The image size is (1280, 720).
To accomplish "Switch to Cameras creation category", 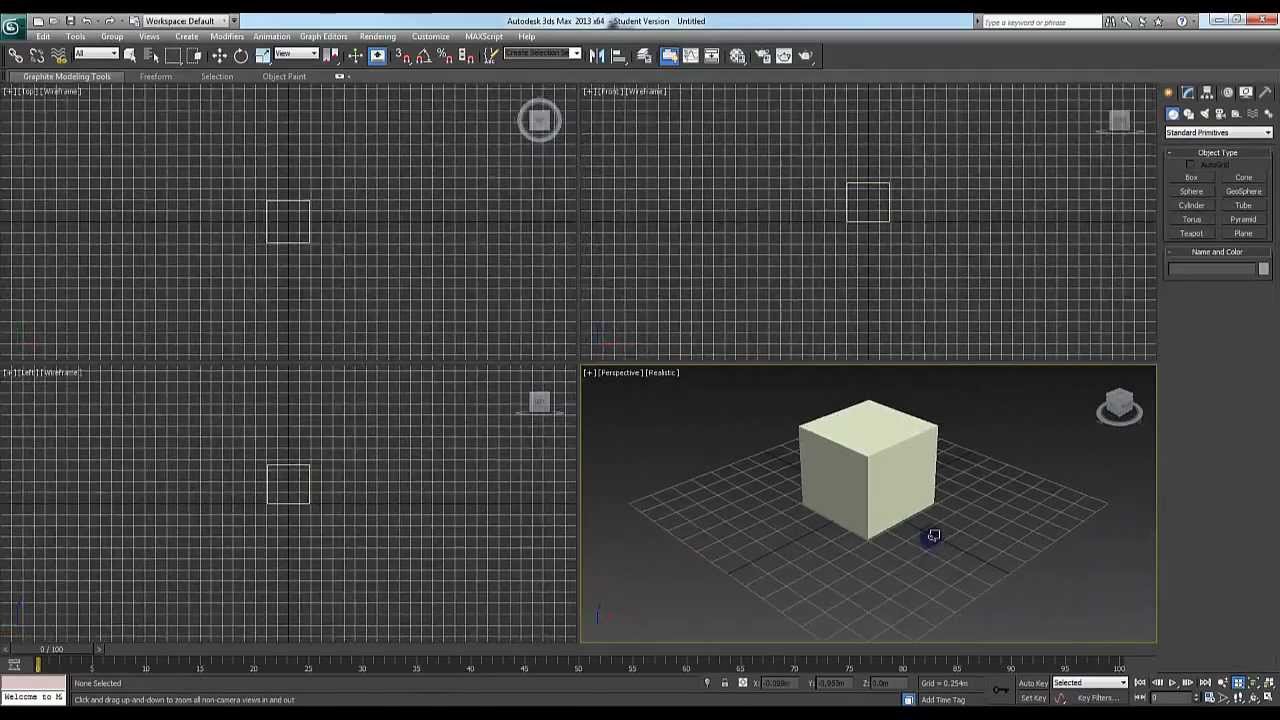I will click(1220, 114).
